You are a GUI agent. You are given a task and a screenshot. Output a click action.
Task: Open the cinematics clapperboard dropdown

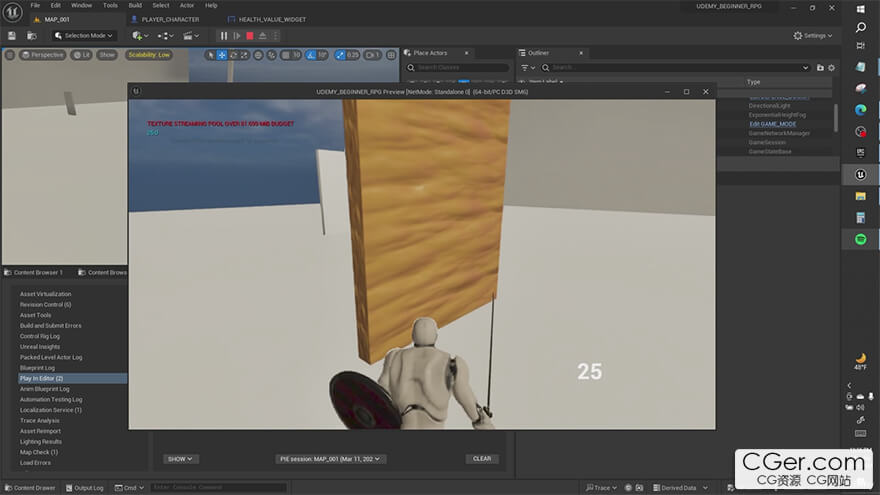(191, 36)
